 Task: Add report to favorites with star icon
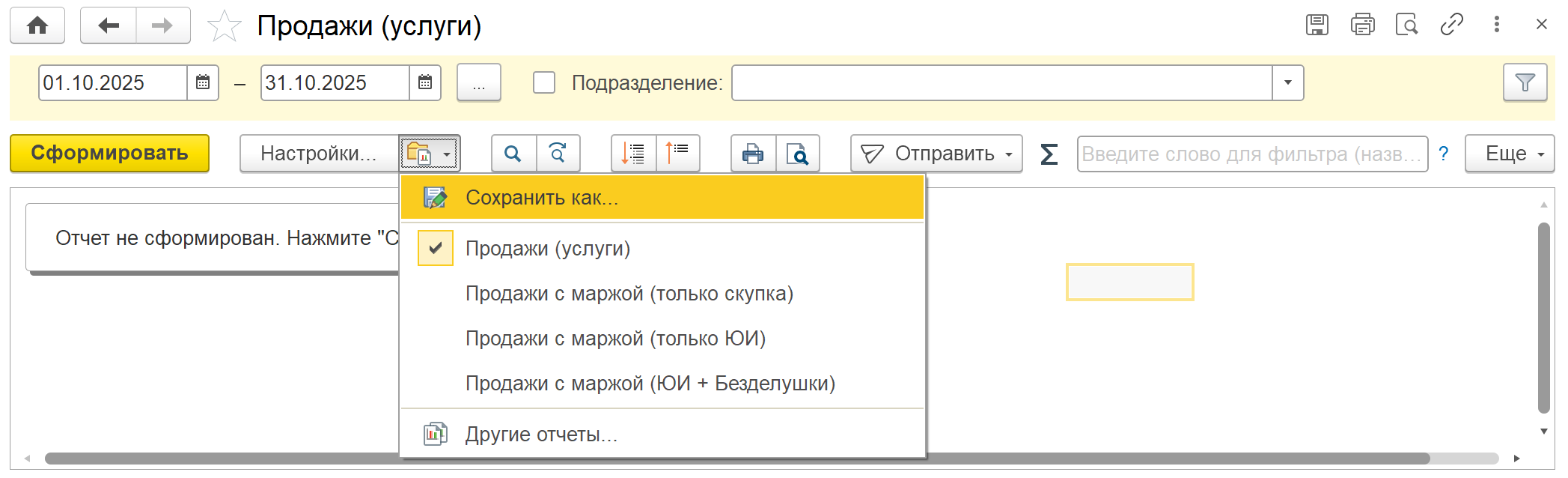[224, 26]
